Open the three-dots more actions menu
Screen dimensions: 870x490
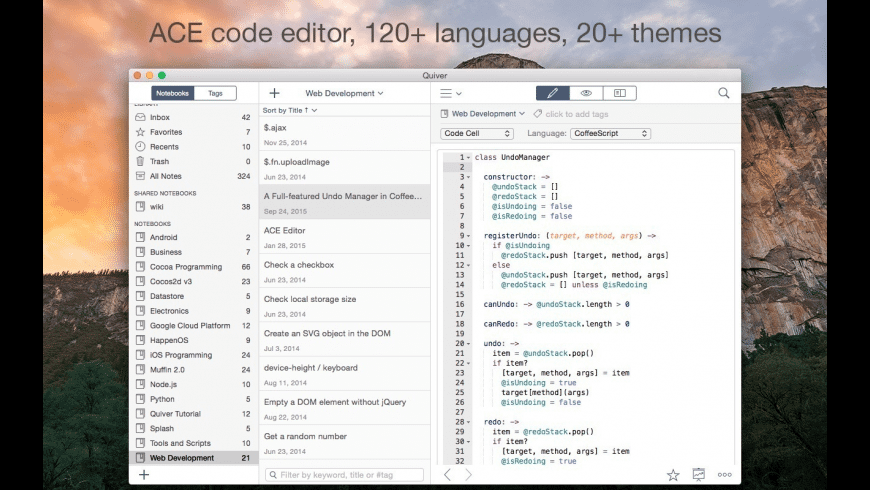(x=725, y=475)
